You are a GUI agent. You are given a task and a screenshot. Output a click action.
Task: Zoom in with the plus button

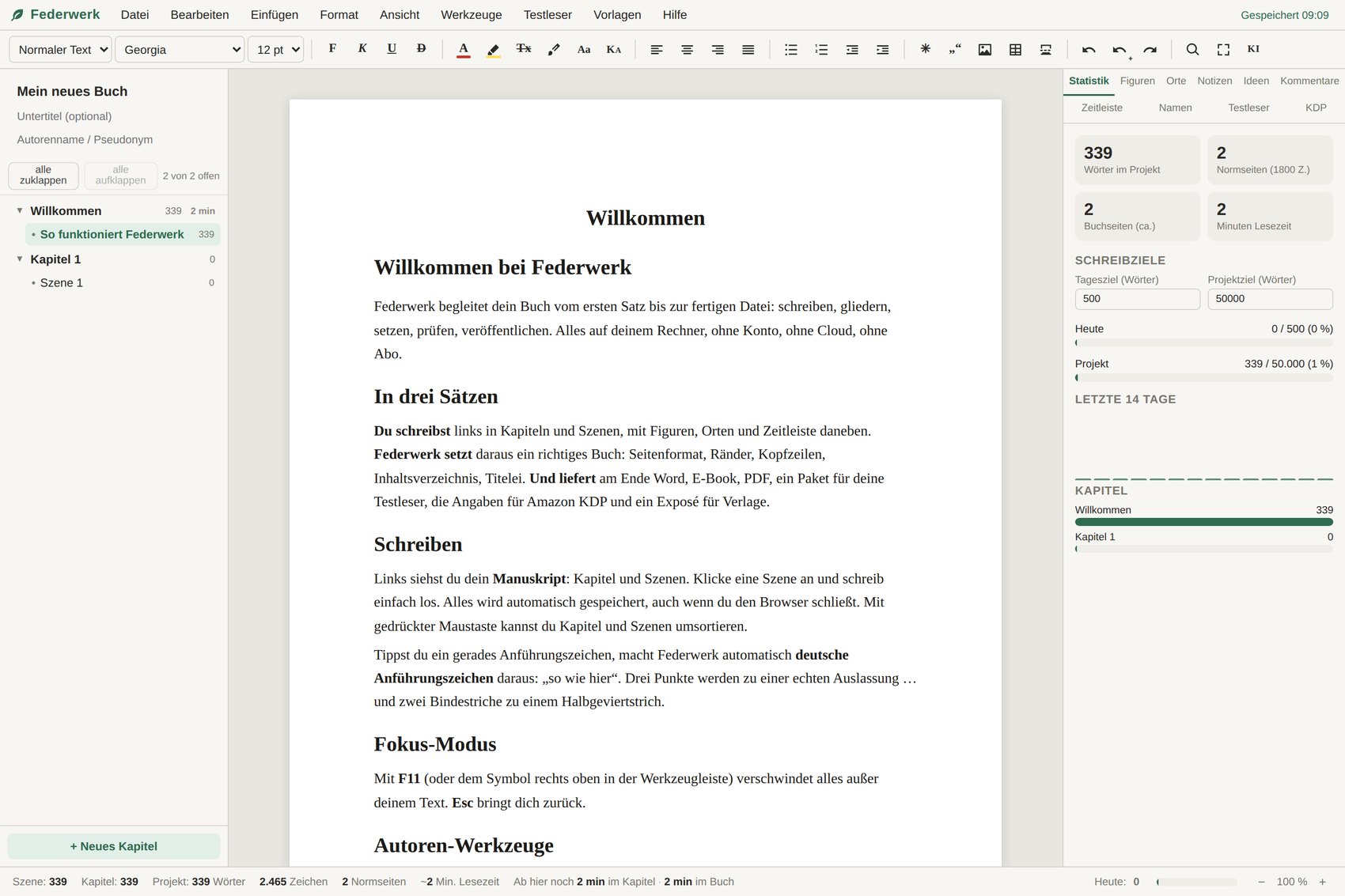pos(1322,882)
